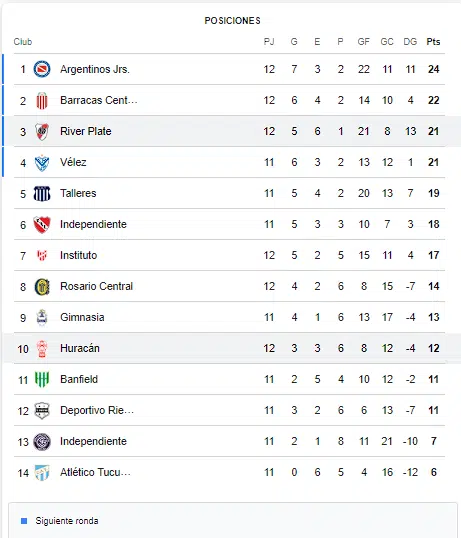Click the River Plate crest icon
The image size is (461, 538).
42,131
